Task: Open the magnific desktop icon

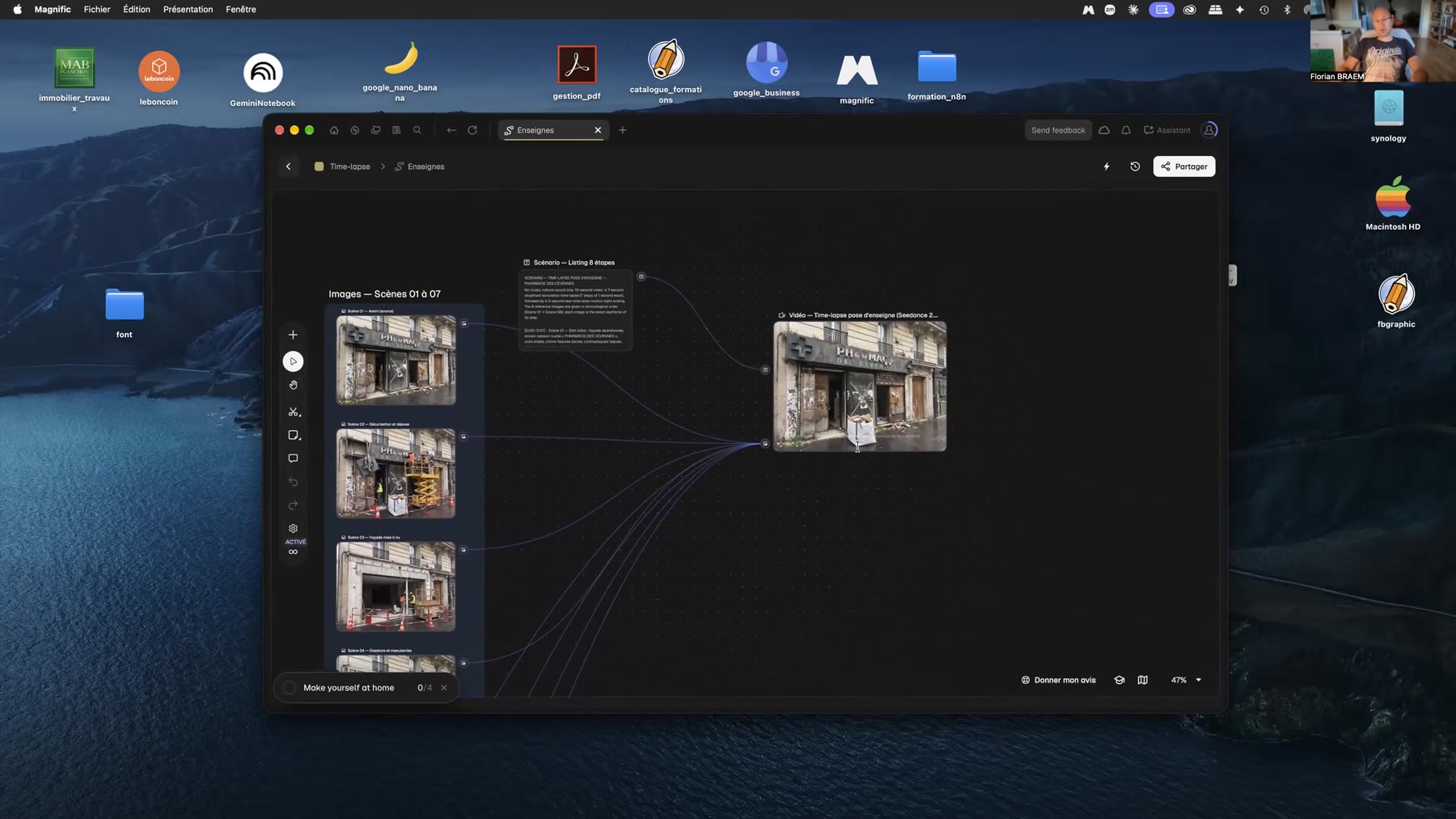Action: click(x=857, y=78)
